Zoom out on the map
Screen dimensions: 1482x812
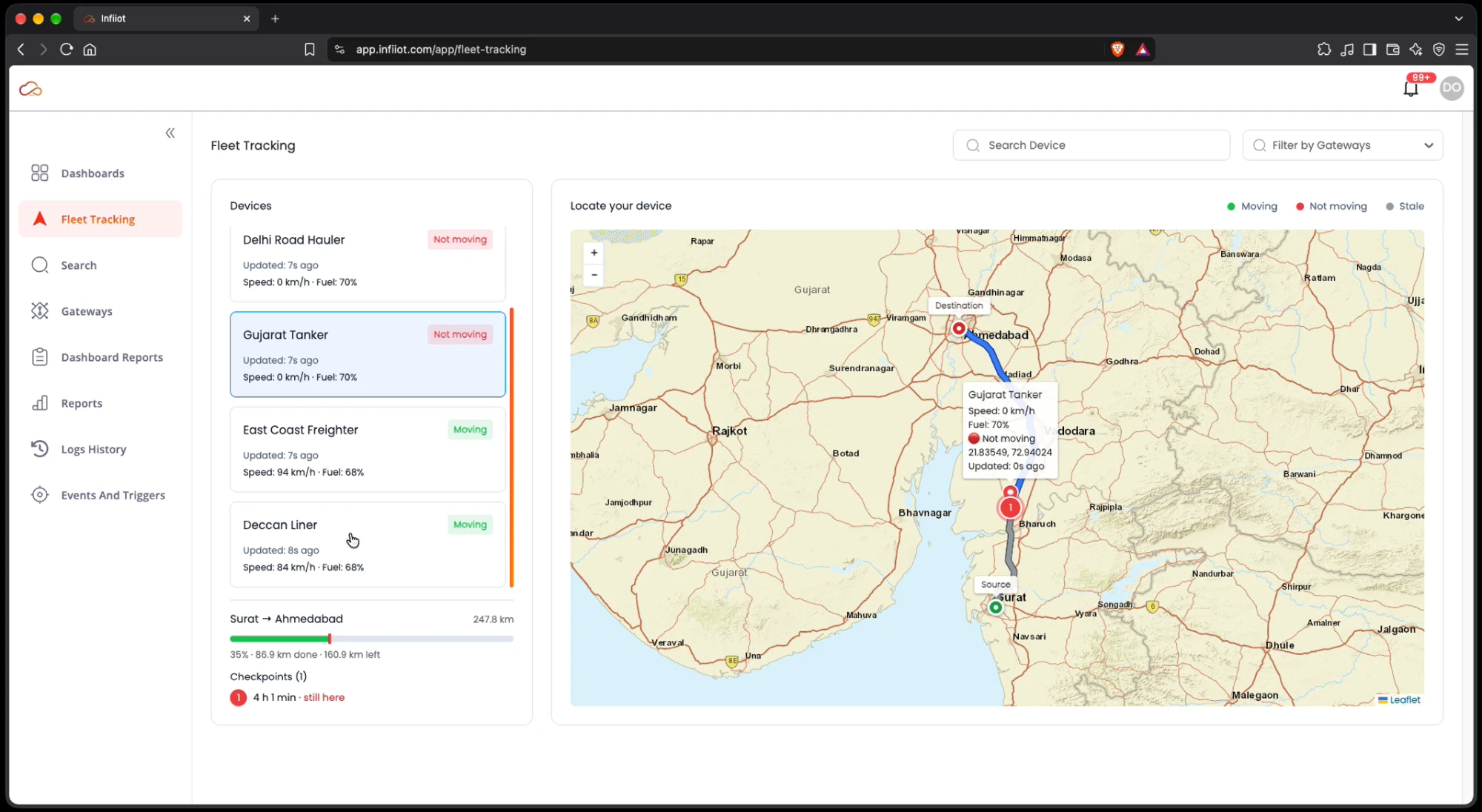pos(594,275)
